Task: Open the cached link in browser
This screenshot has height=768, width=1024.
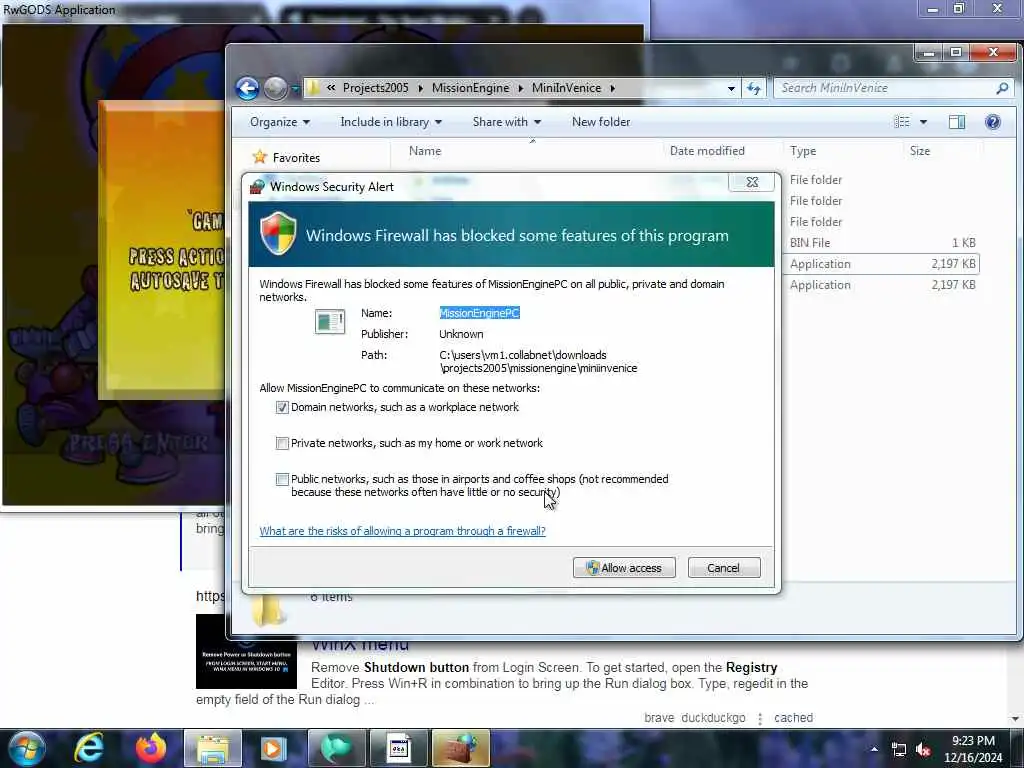Action: [x=793, y=718]
